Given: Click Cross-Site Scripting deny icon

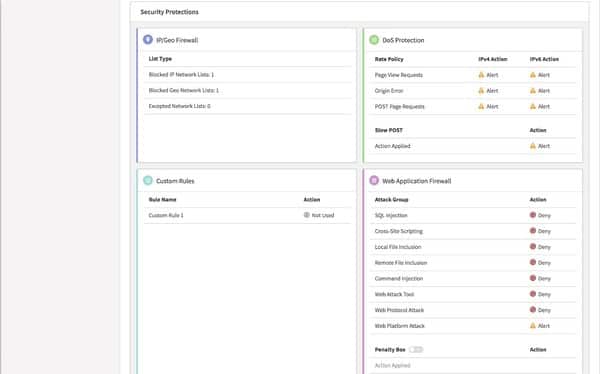Looking at the screenshot, I should [x=533, y=230].
